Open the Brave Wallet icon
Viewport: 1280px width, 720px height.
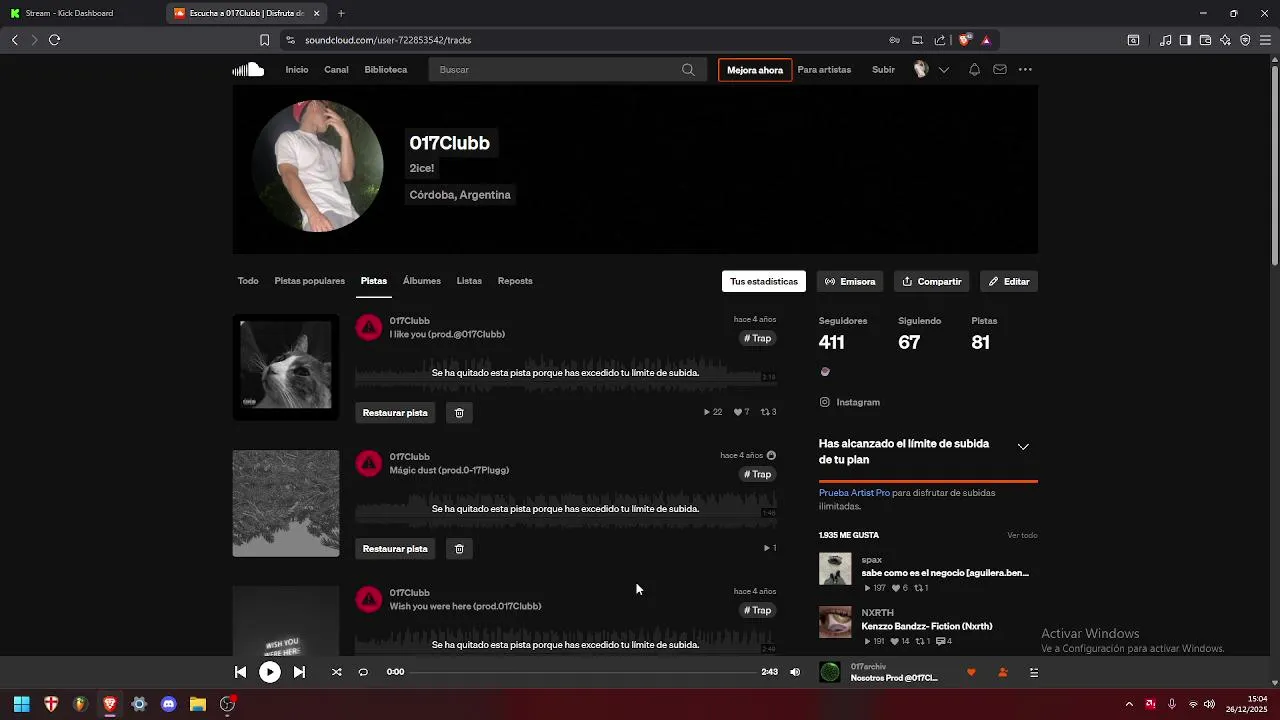tap(1205, 40)
